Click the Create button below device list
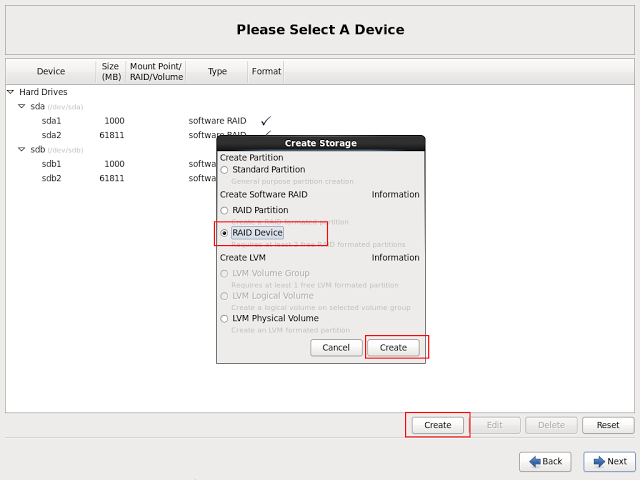 (437, 425)
